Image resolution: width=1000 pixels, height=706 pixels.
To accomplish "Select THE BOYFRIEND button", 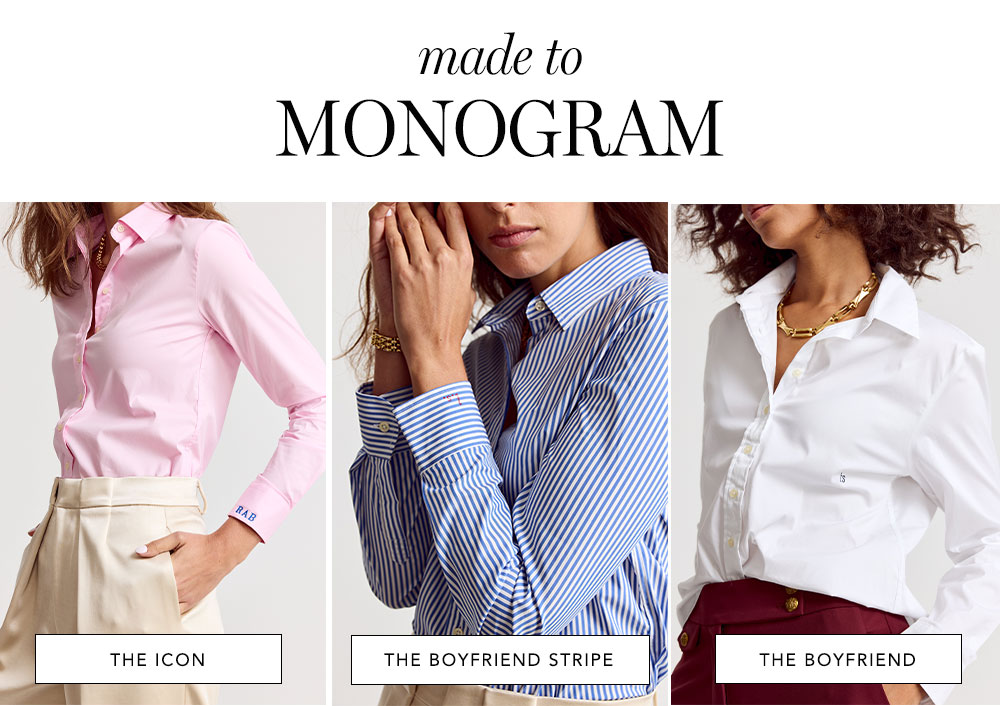I will coord(838,659).
